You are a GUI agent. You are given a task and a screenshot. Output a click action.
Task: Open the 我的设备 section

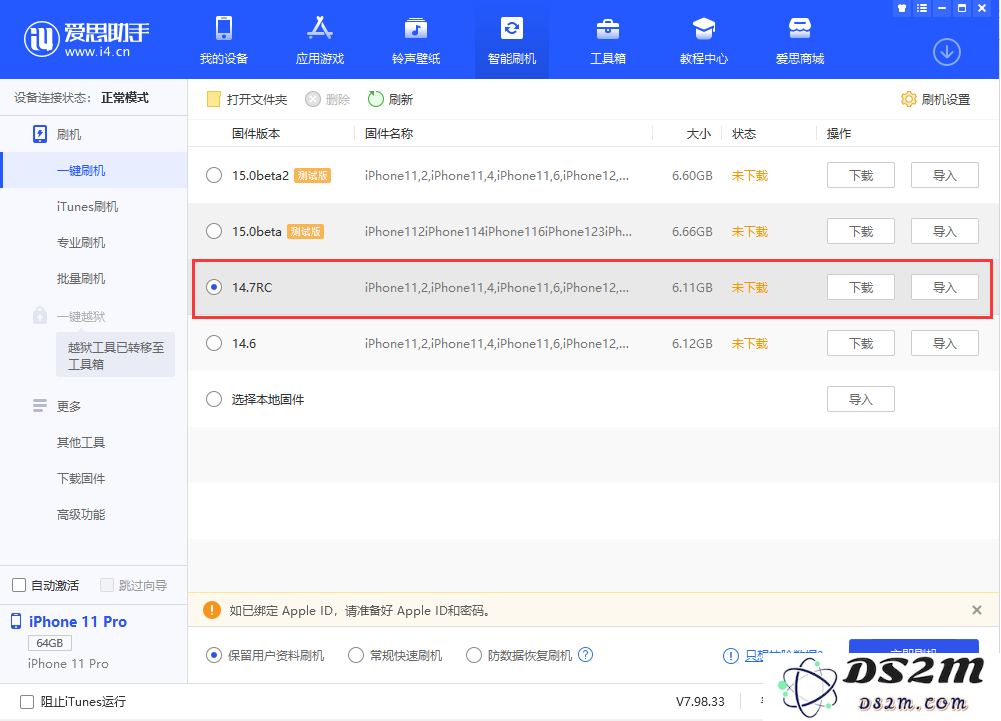223,40
